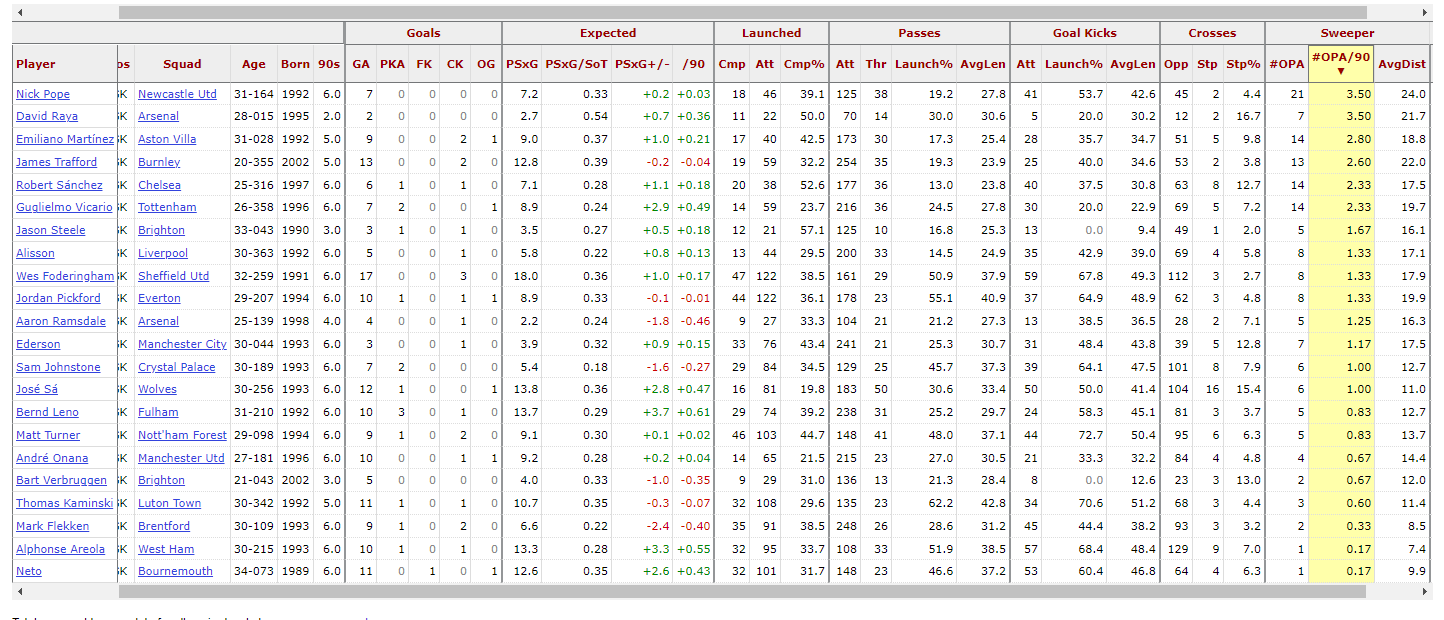
Task: Go to Tottenham squad page
Action: tap(167, 208)
